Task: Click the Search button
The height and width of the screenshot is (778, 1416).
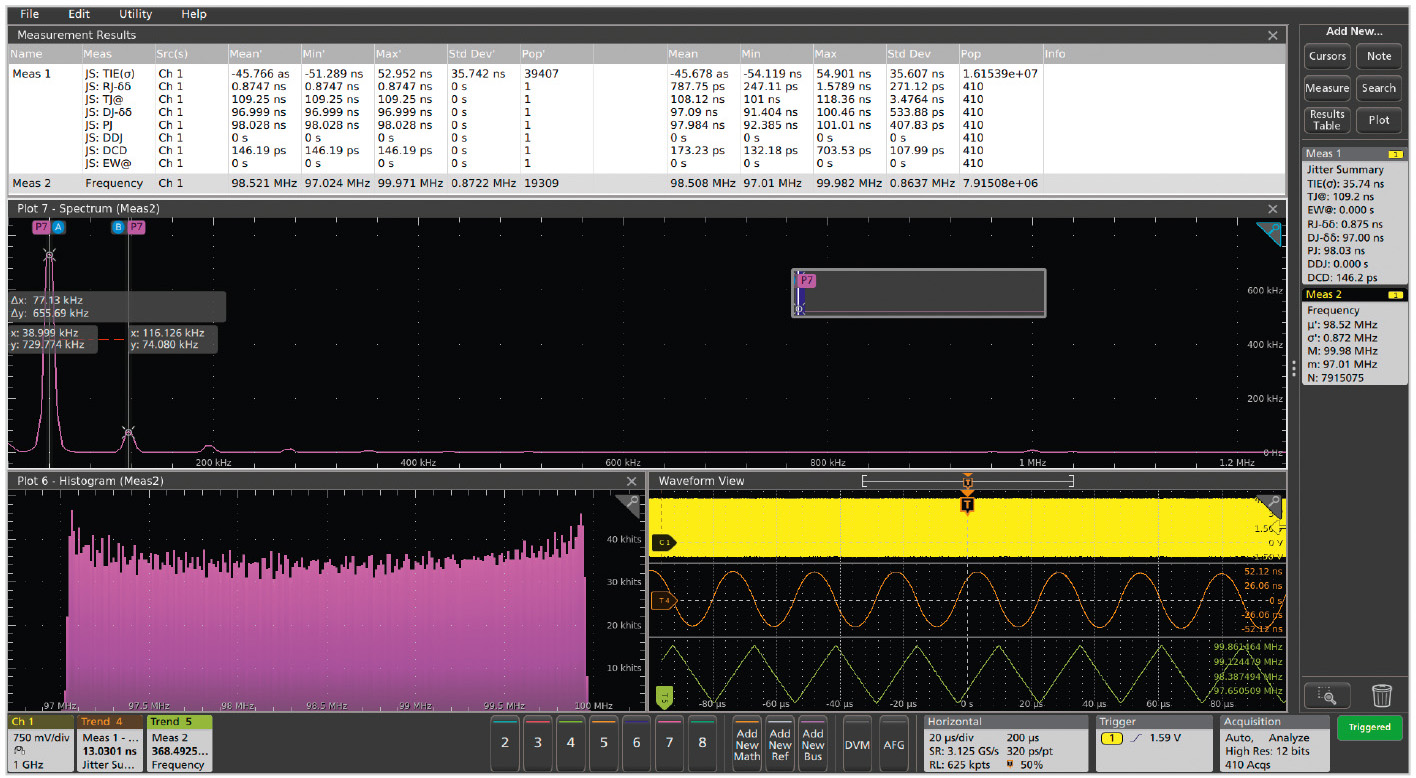Action: [1379, 88]
